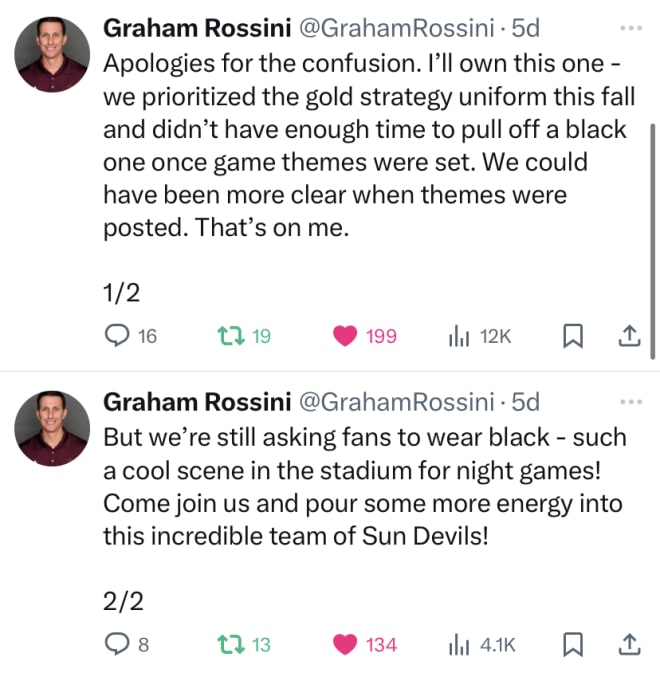660x673 pixels.
Task: Open the 5d timestamp of second tweet
Action: (x=525, y=402)
